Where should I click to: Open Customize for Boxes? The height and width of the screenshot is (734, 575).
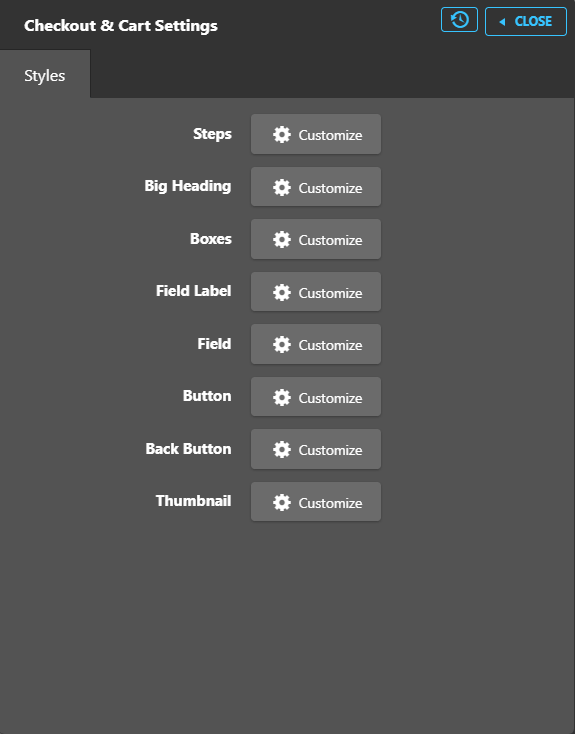(316, 239)
